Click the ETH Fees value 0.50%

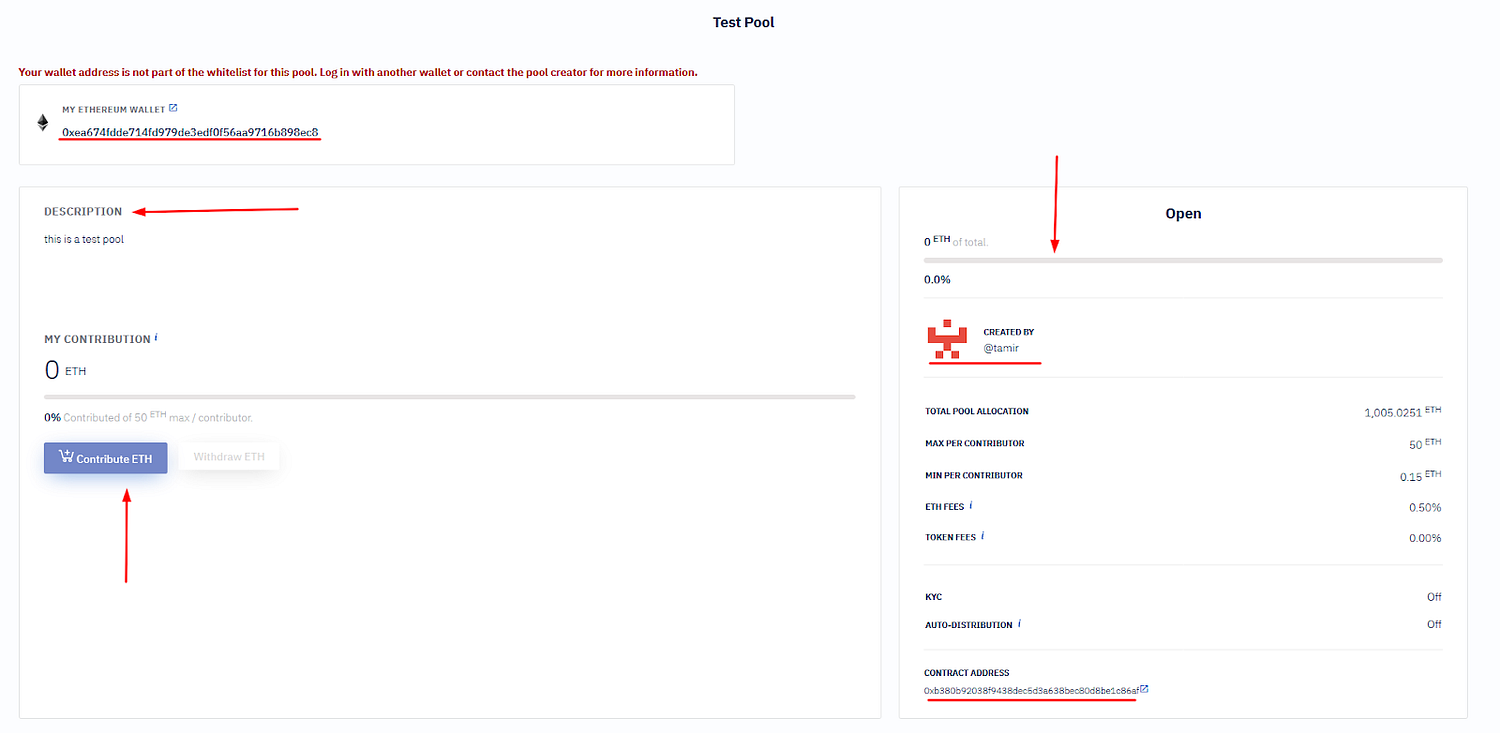[1425, 508]
